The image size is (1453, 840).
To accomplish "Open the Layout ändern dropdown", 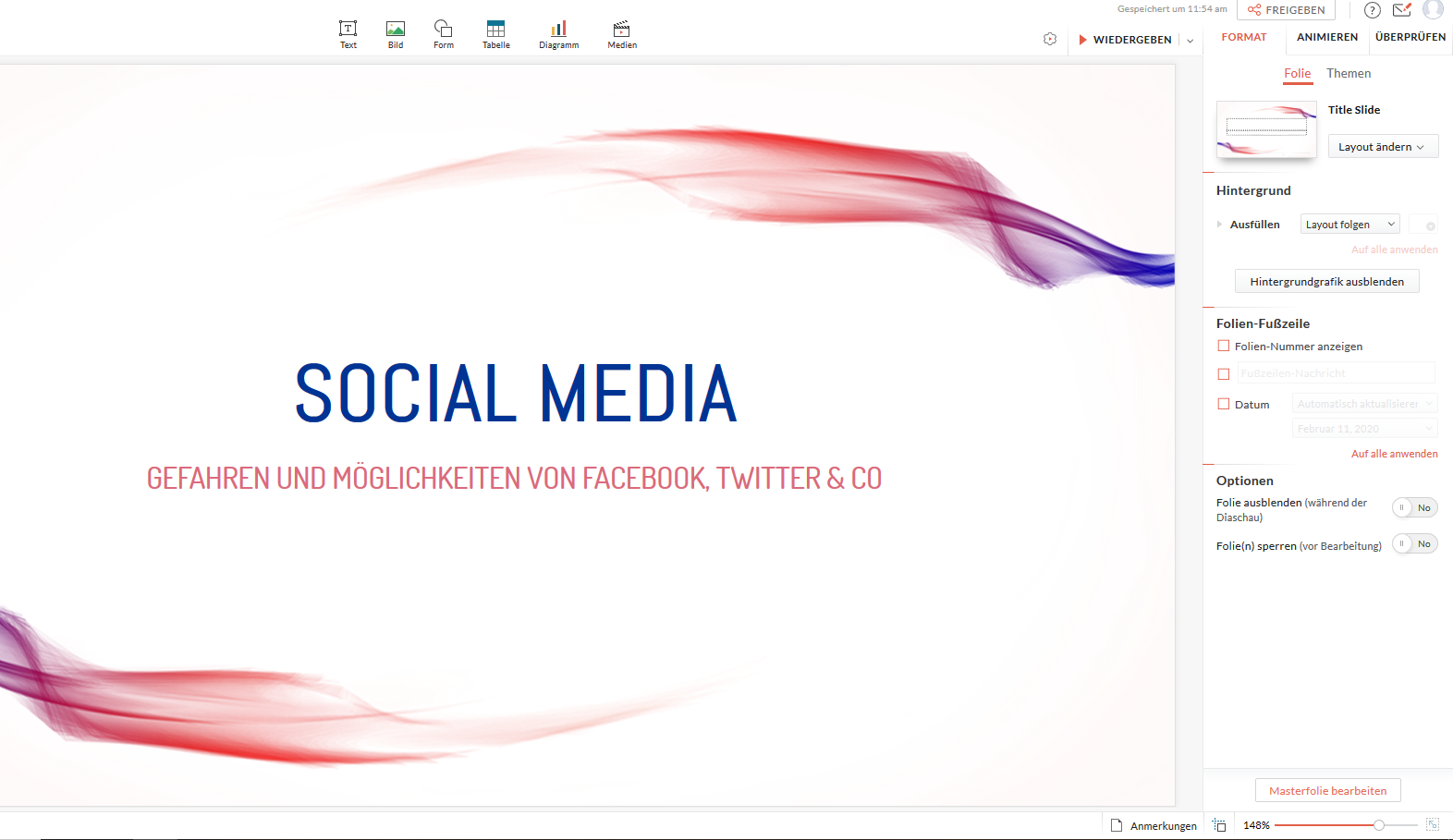I will (1383, 147).
